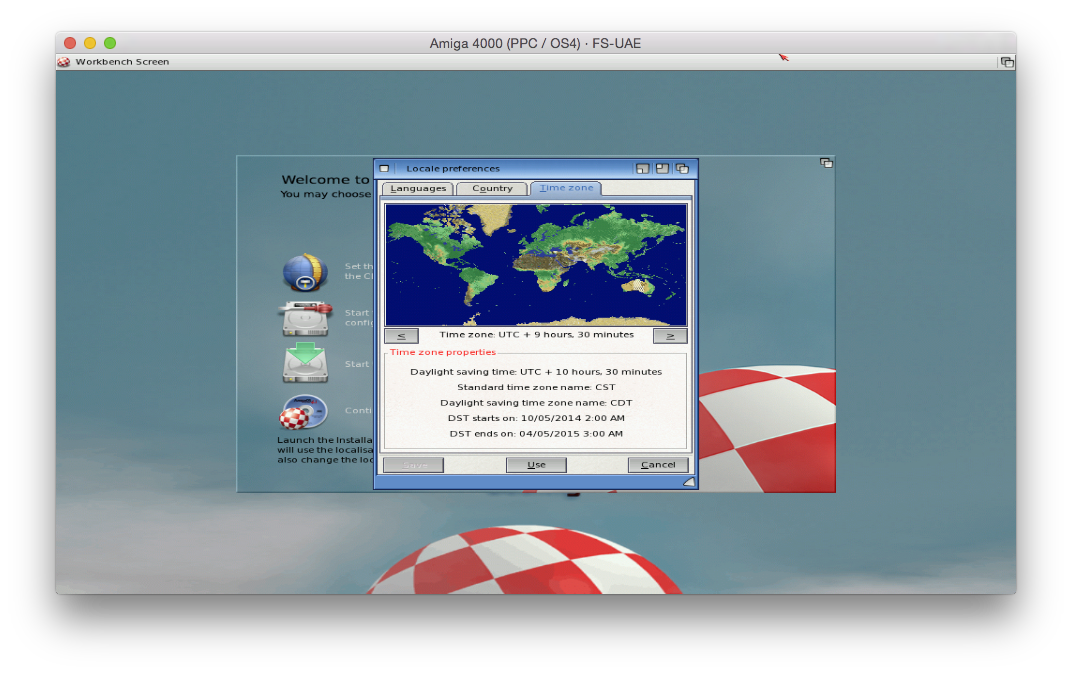
Task: Click the hard drive configuration tools icon
Action: (305, 318)
